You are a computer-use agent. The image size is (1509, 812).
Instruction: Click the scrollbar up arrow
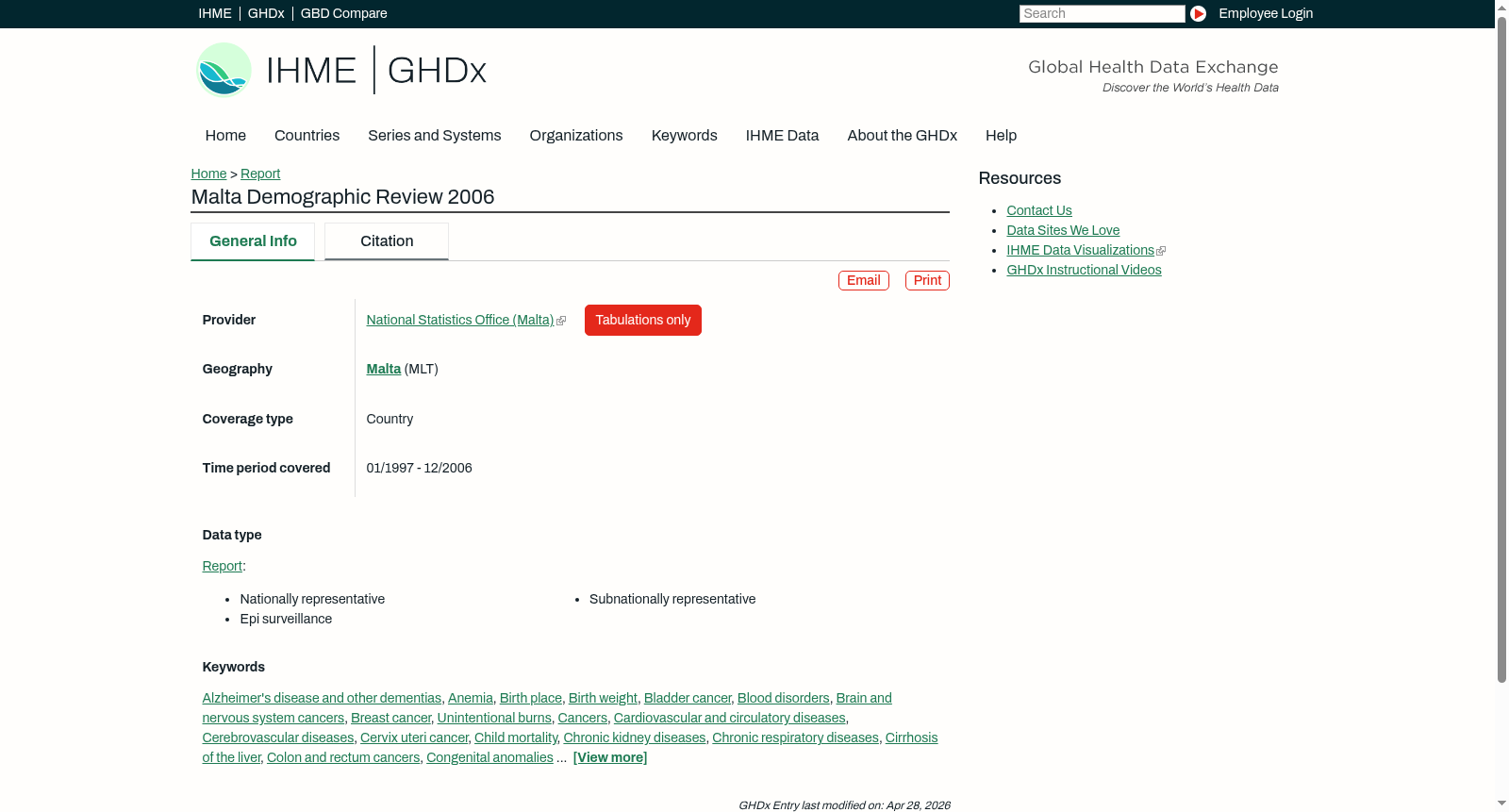1501,7
